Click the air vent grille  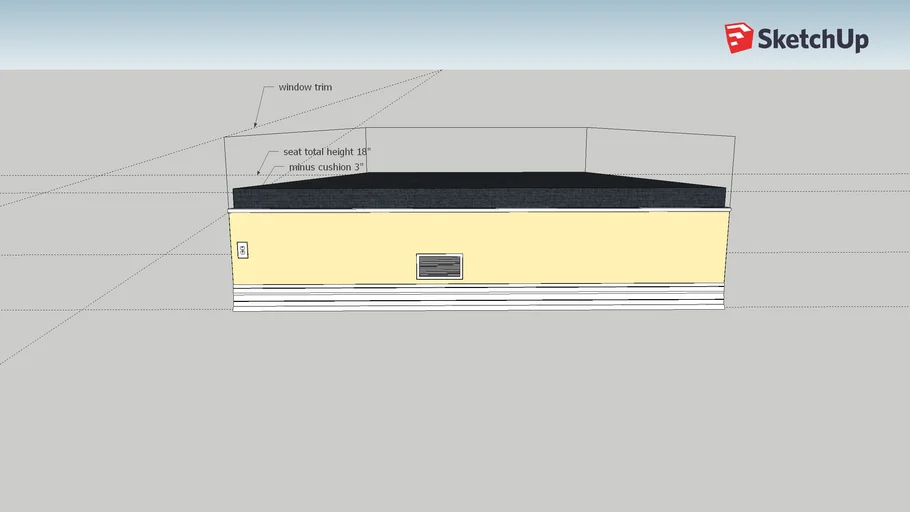click(x=439, y=266)
